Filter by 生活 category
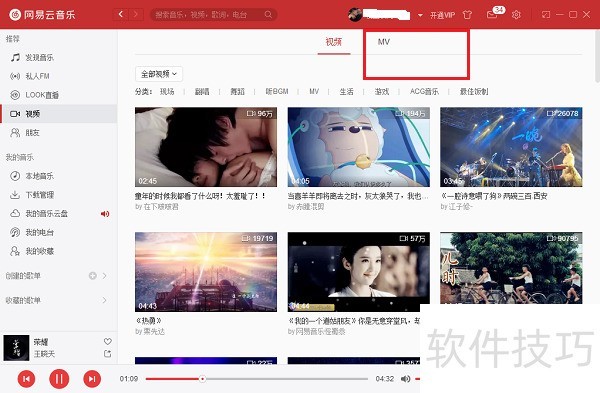600x393 pixels. [x=347, y=91]
